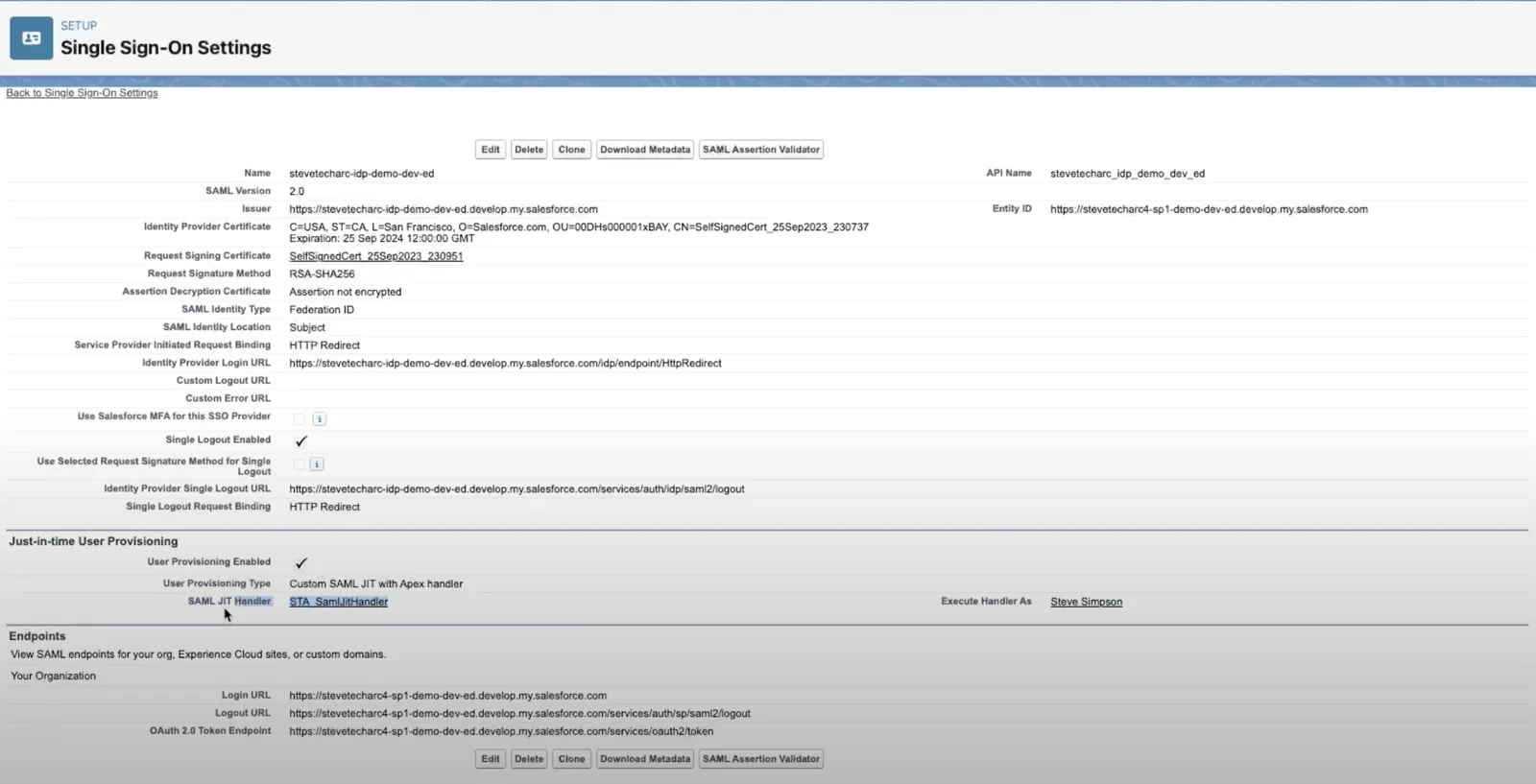Click the bottom Edit button
Viewport: 1536px width, 784px height.
[x=491, y=759]
